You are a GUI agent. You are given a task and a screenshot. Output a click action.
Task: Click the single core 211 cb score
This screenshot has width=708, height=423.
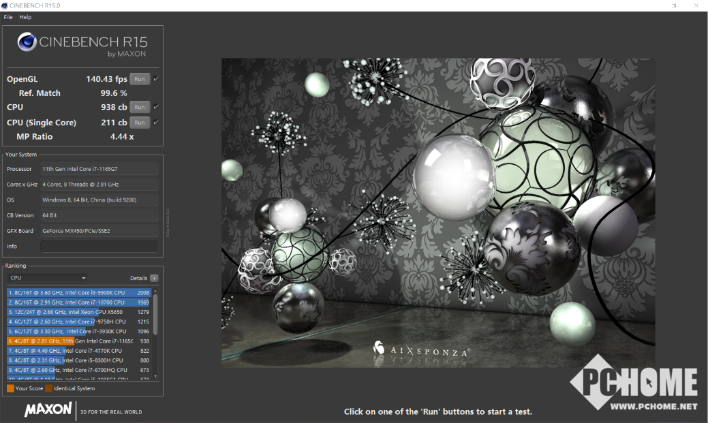point(114,122)
